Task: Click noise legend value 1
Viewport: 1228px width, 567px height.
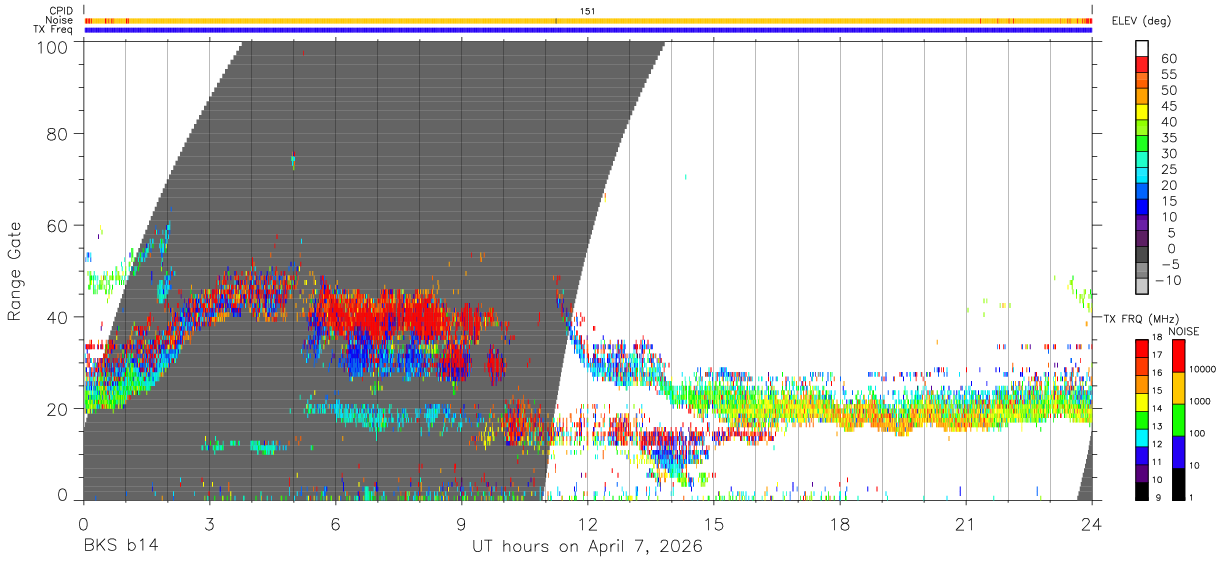Action: [1193, 497]
